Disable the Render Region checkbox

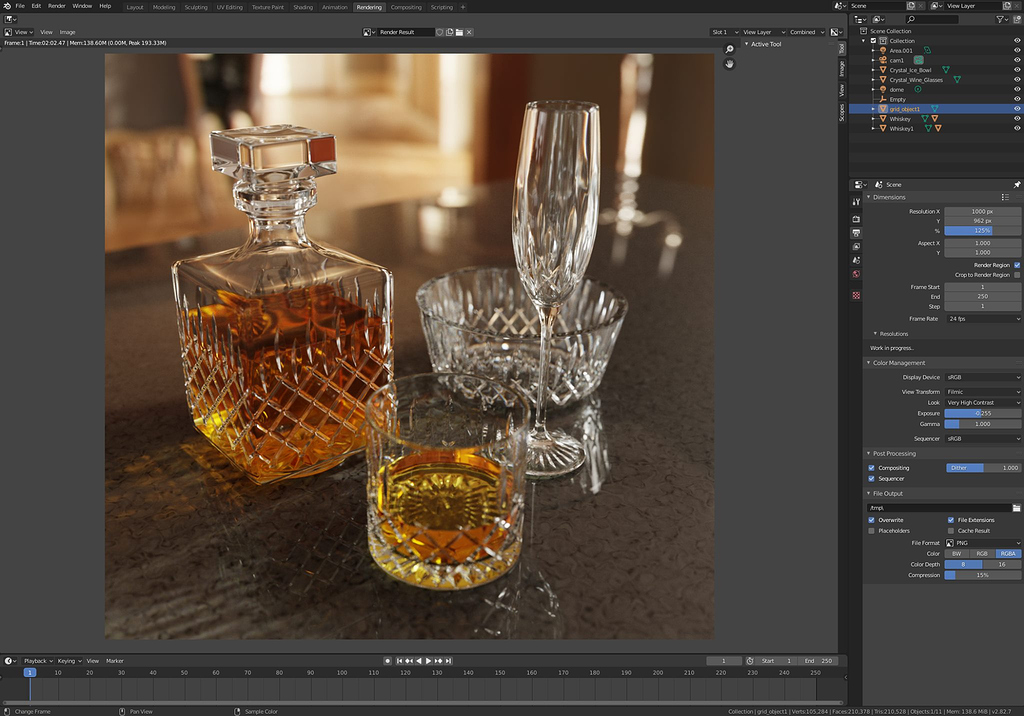point(1017,265)
